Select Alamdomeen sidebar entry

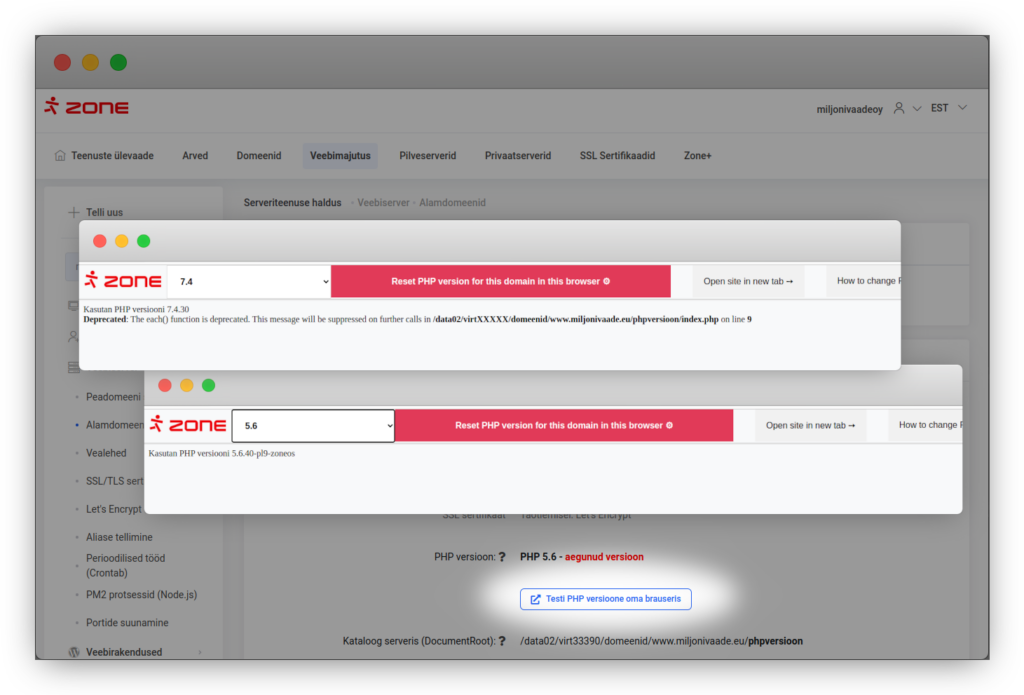(x=115, y=425)
